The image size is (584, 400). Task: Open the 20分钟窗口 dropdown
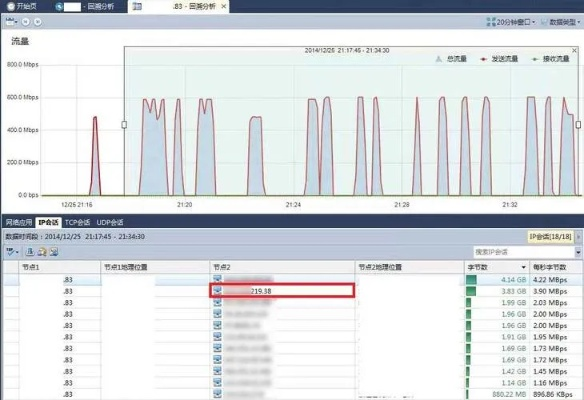pyautogui.click(x=511, y=22)
